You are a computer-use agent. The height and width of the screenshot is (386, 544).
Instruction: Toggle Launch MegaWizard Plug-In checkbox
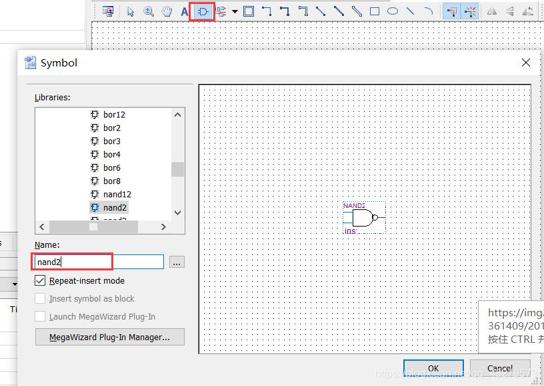40,316
